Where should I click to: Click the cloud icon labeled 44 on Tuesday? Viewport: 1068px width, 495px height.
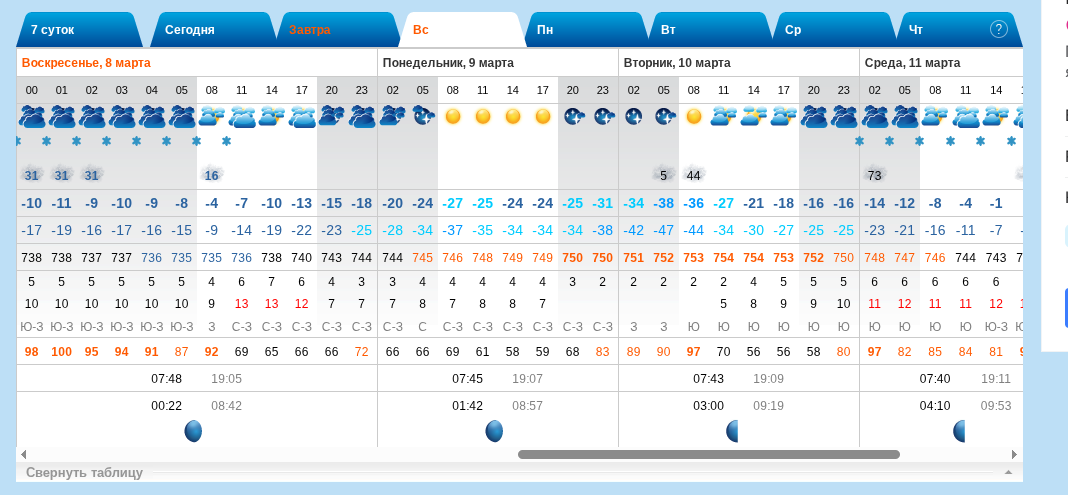coord(693,174)
